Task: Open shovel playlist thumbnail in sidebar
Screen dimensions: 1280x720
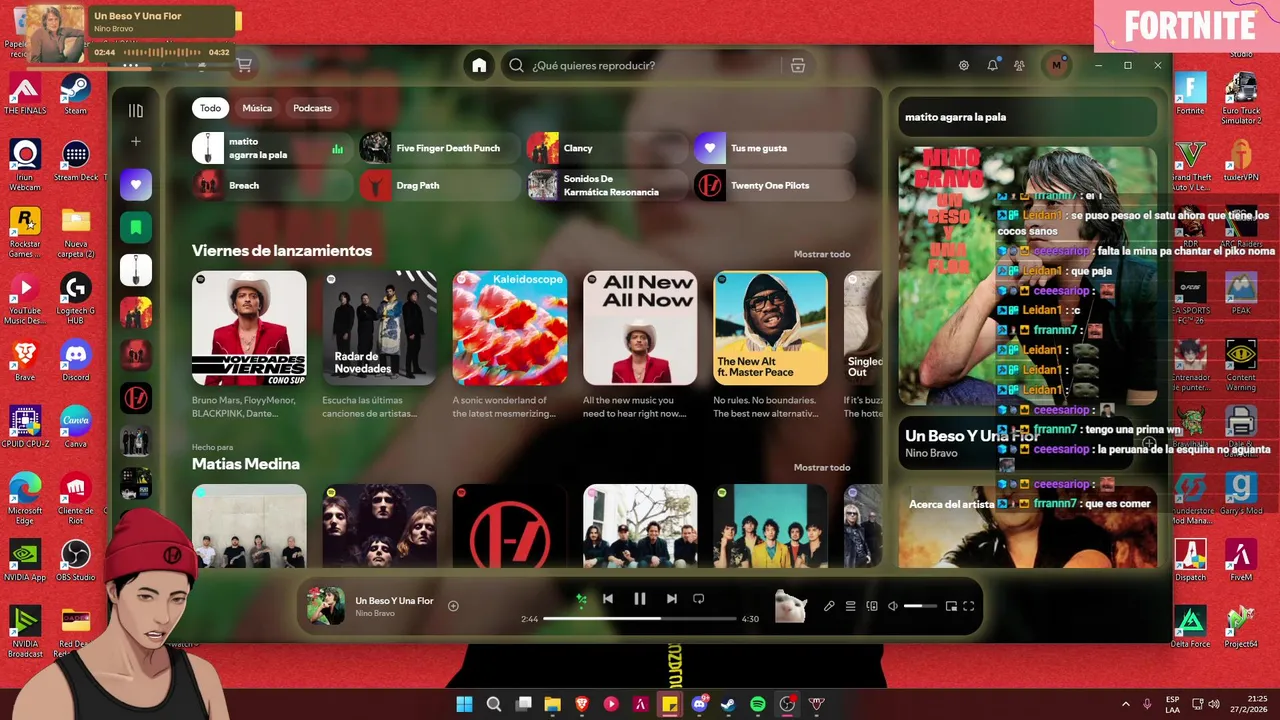Action: pos(136,270)
